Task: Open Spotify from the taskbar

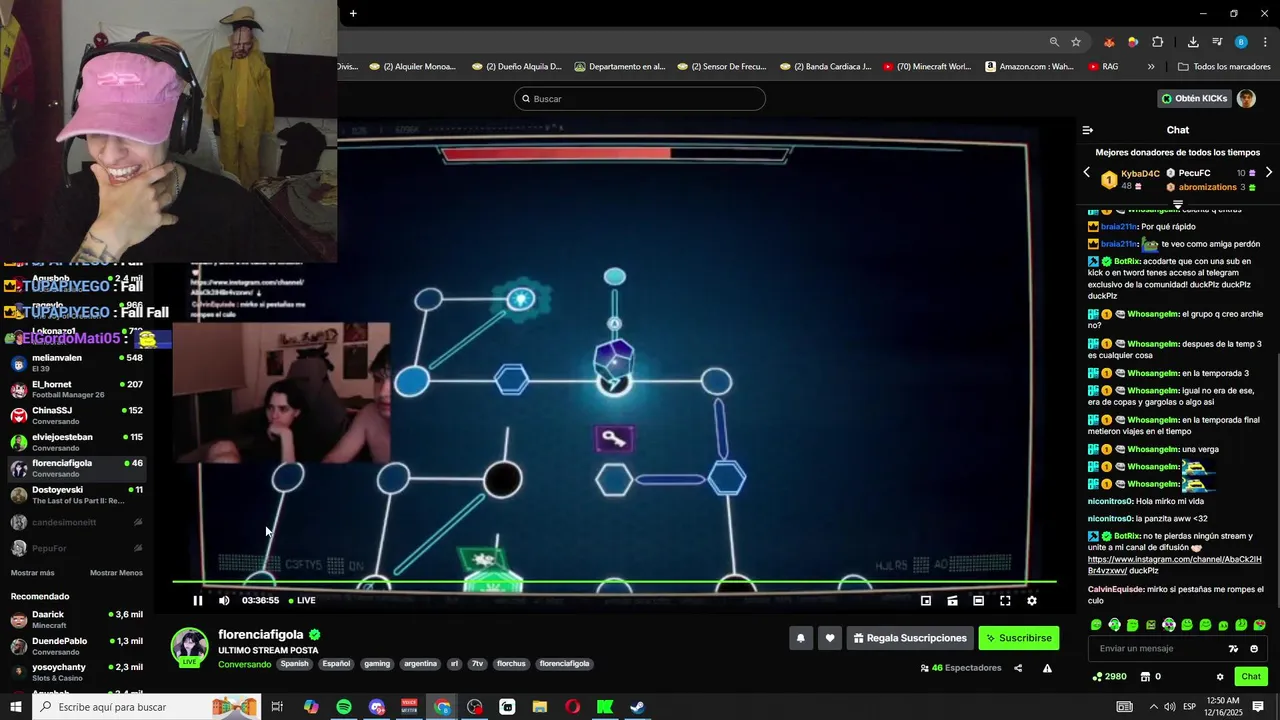Action: click(x=343, y=707)
